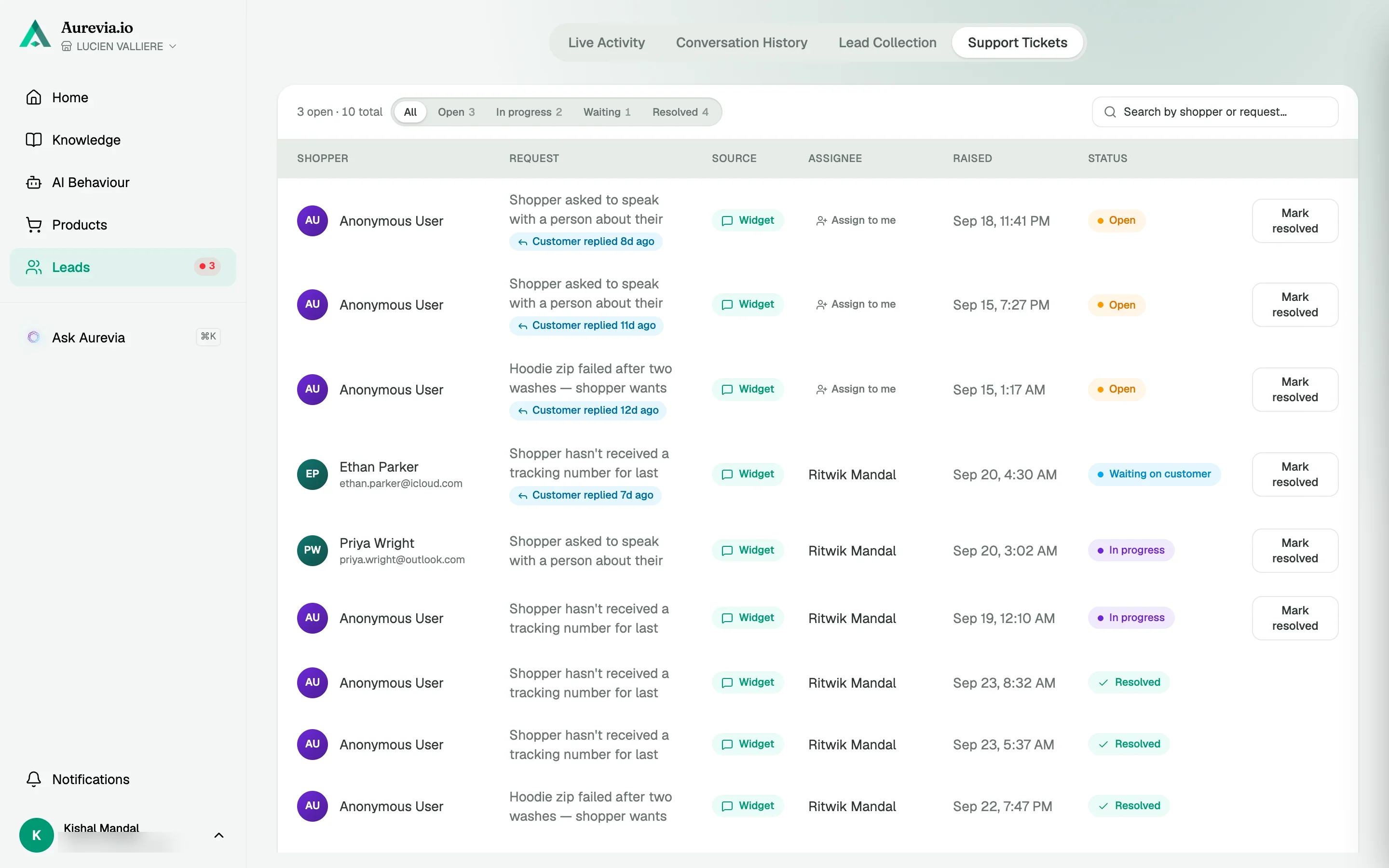Mark resolved Priya Wright's ticket
Screen dimensions: 1389x868
point(1295,551)
